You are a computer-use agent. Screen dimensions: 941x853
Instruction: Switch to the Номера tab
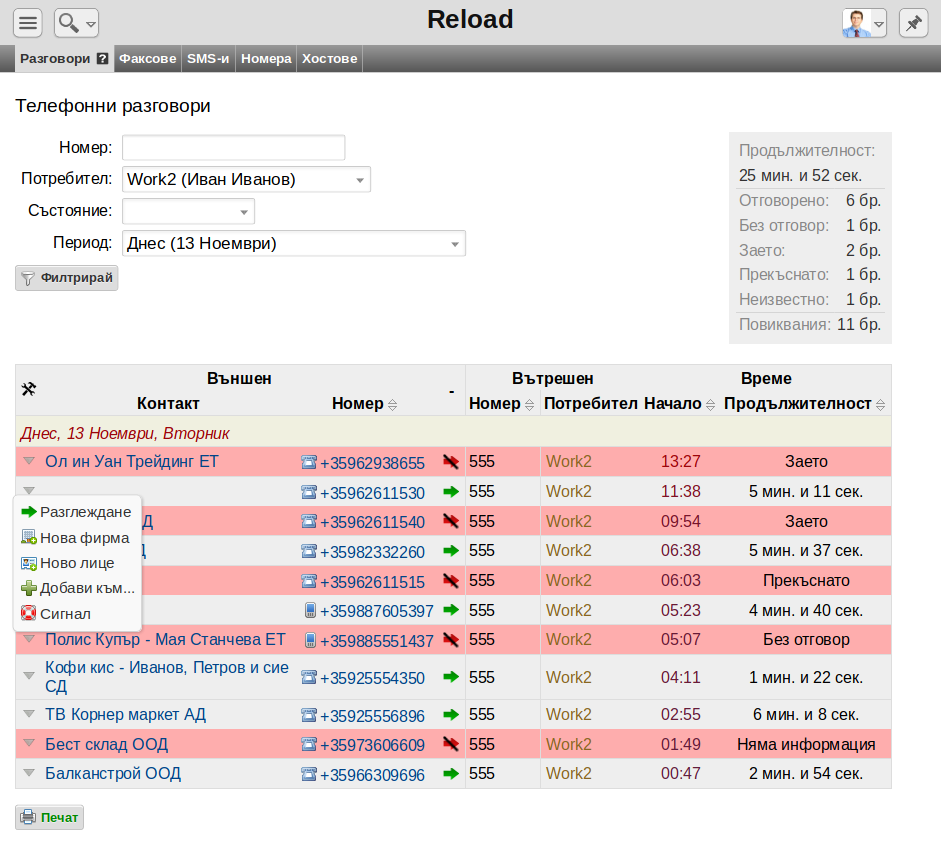coord(266,59)
